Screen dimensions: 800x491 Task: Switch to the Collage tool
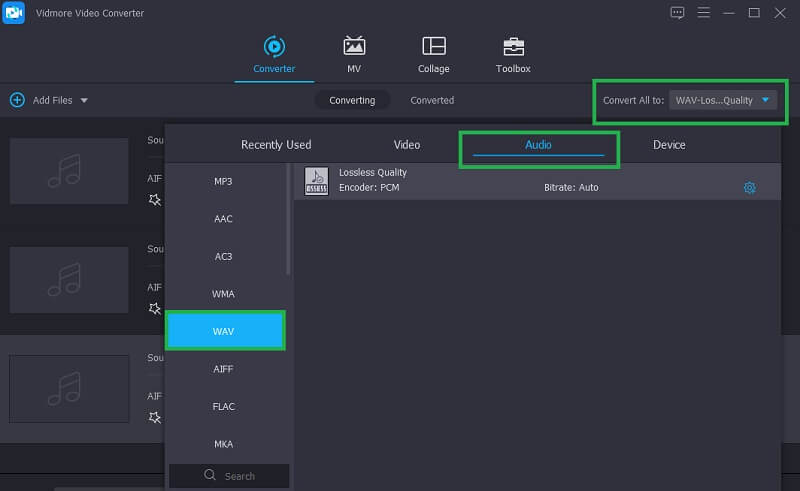[x=433, y=47]
